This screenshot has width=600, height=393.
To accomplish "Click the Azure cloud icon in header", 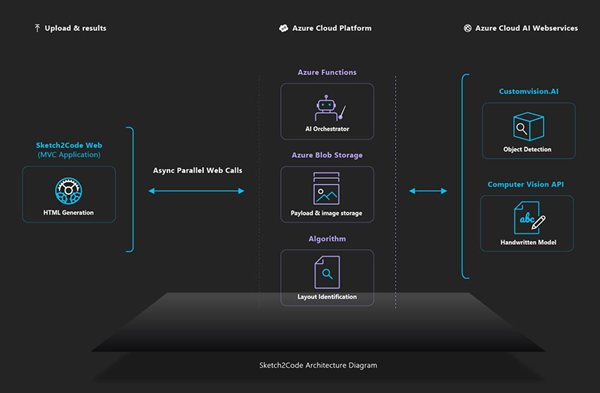I will pos(283,28).
